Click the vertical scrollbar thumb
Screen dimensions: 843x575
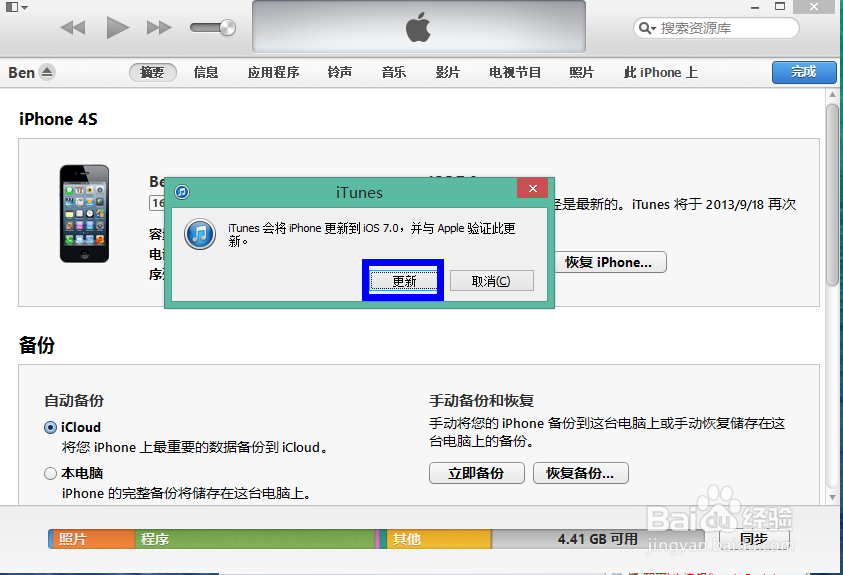[x=832, y=195]
